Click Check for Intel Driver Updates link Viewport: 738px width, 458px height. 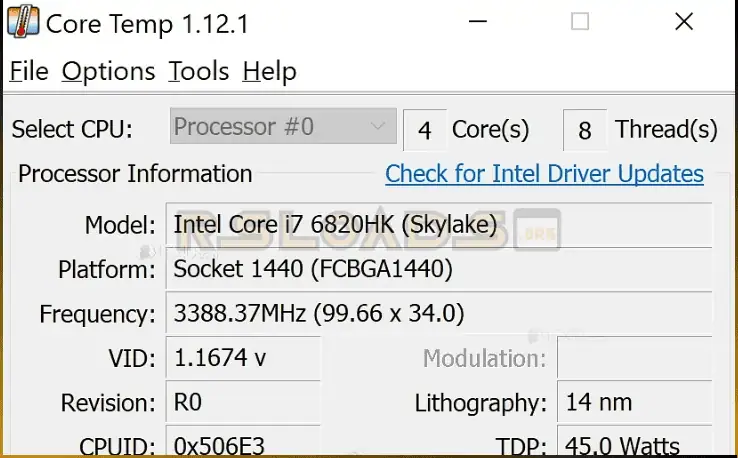pyautogui.click(x=544, y=174)
